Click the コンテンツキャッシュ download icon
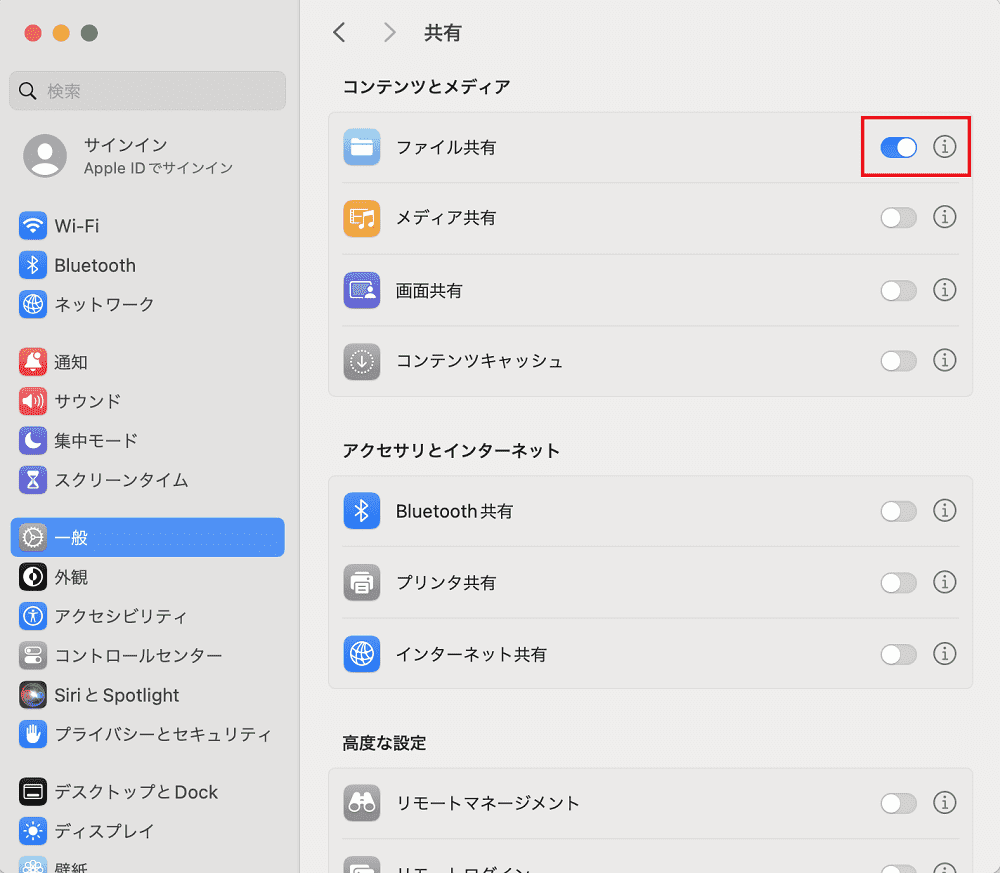This screenshot has height=873, width=1000. click(x=362, y=361)
